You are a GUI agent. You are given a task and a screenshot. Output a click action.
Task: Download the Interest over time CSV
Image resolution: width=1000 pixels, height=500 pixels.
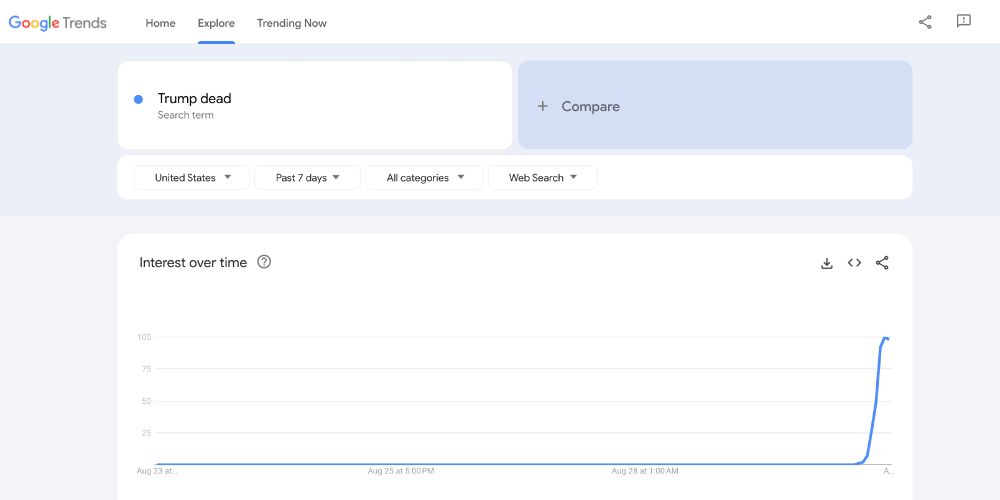click(x=827, y=263)
